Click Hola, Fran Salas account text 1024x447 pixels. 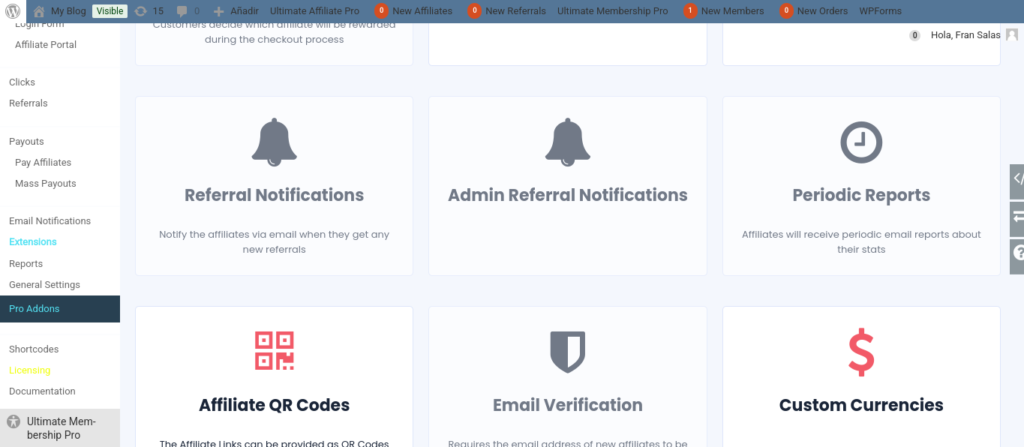point(965,35)
